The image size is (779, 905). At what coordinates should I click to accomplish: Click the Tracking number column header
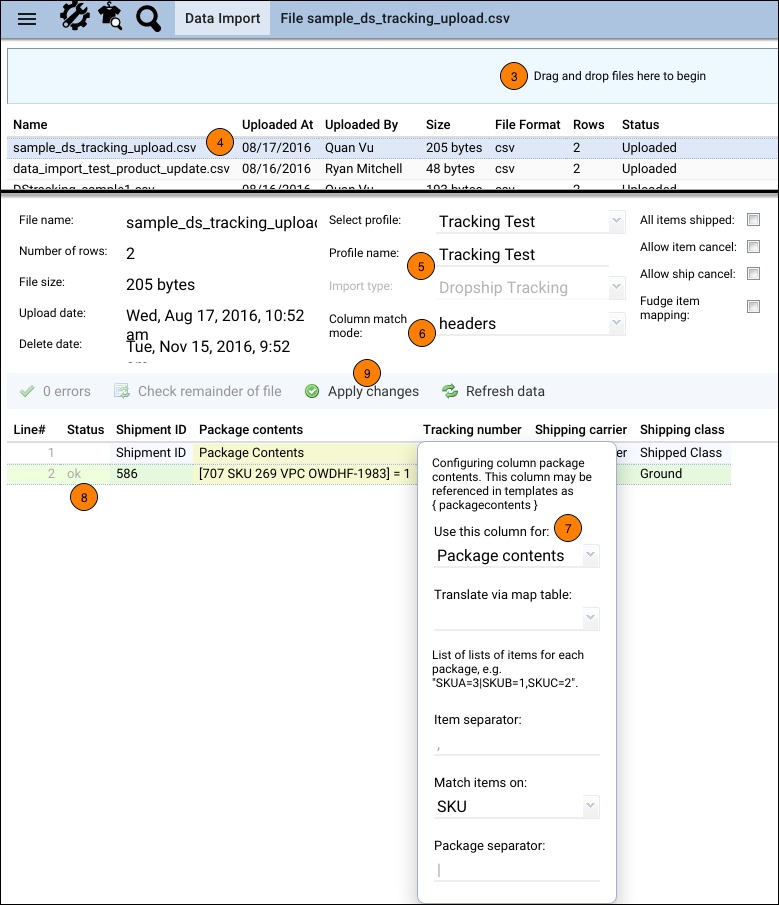pyautogui.click(x=472, y=430)
